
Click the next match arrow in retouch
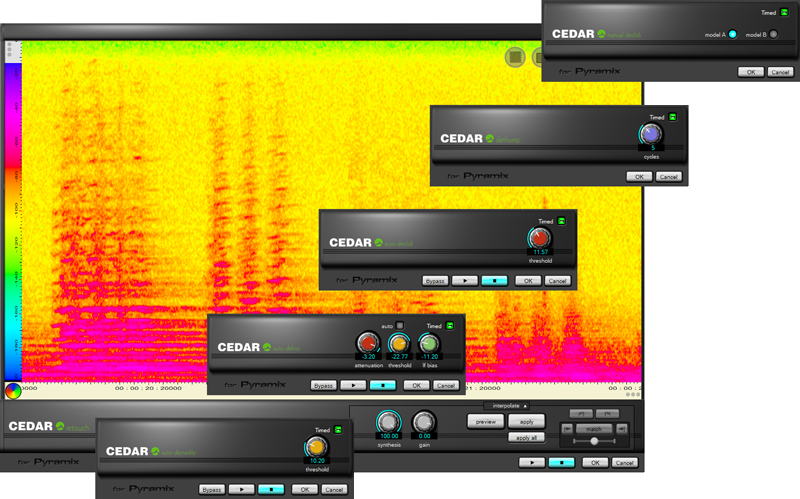pos(621,429)
